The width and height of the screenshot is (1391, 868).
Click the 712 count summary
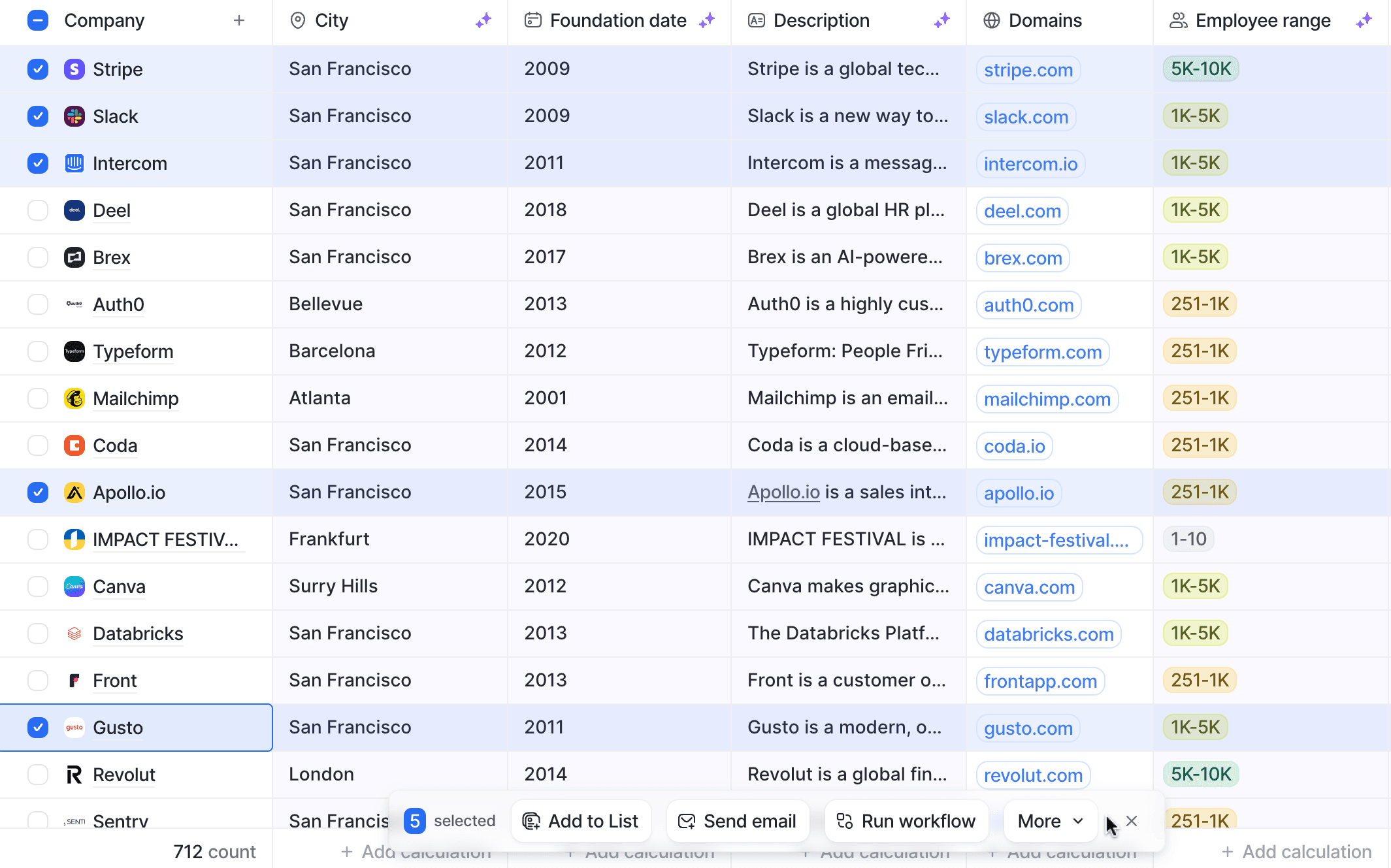tap(214, 852)
